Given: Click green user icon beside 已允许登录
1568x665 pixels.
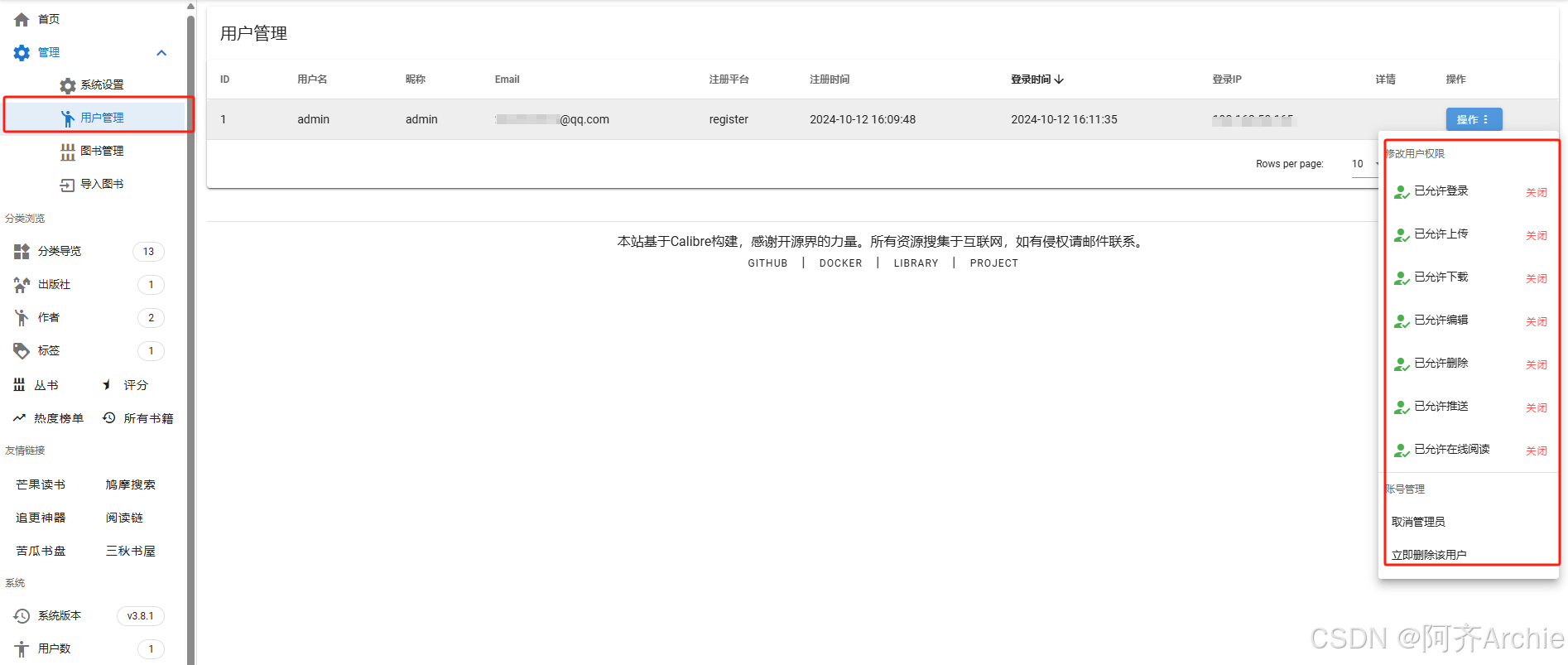Looking at the screenshot, I should click(x=1402, y=192).
